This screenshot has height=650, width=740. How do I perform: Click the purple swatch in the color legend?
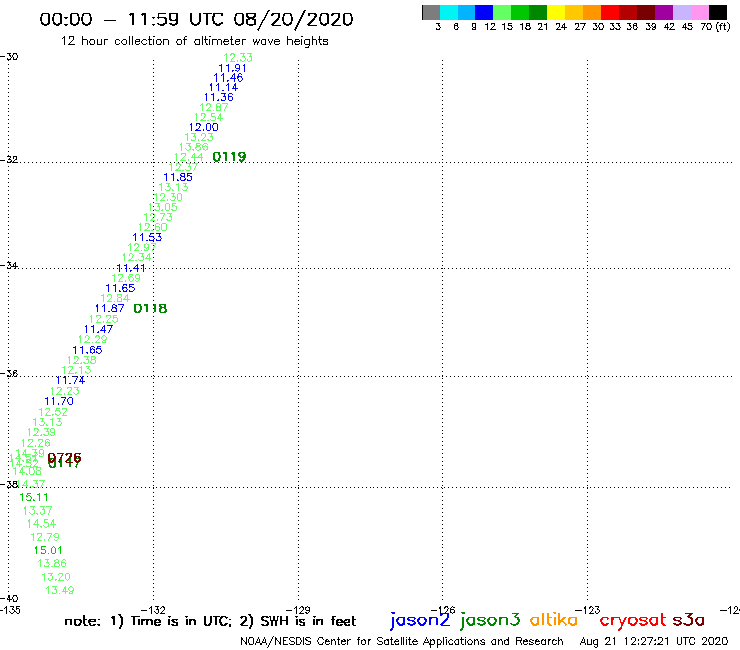pos(664,12)
